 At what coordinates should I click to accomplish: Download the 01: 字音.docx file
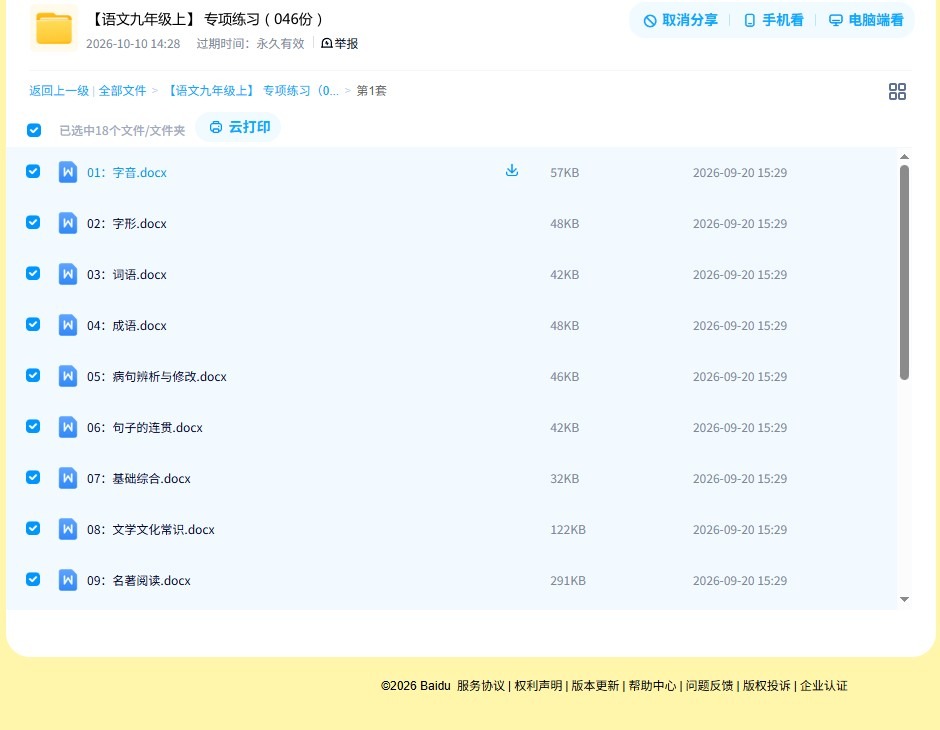pyautogui.click(x=511, y=171)
